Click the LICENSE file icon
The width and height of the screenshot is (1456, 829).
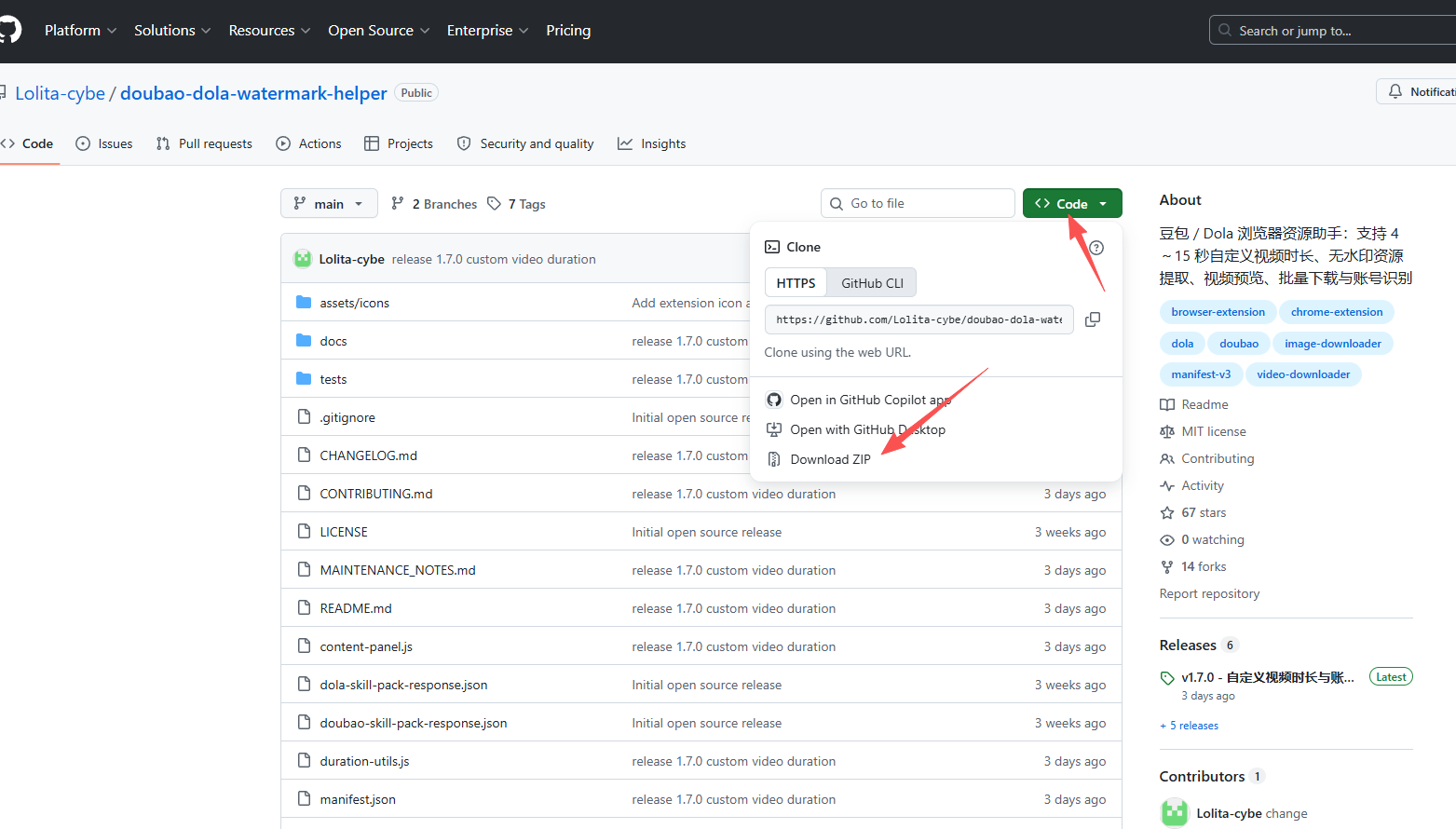pos(304,532)
